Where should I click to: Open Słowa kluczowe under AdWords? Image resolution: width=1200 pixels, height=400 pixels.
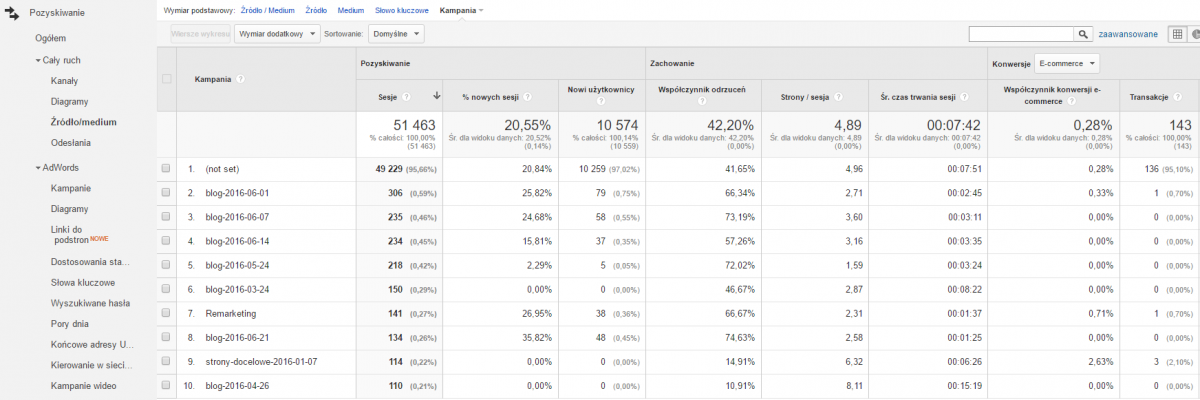click(x=81, y=283)
